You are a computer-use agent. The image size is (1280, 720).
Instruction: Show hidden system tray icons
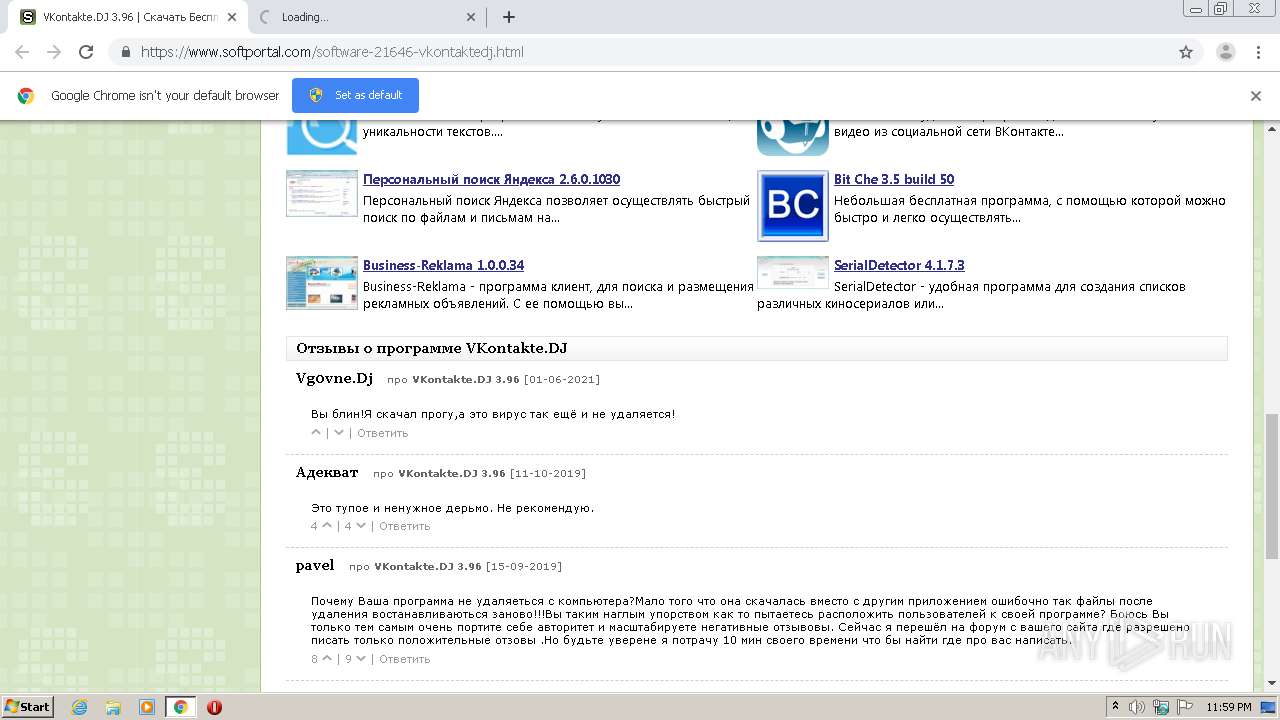[x=1115, y=707]
